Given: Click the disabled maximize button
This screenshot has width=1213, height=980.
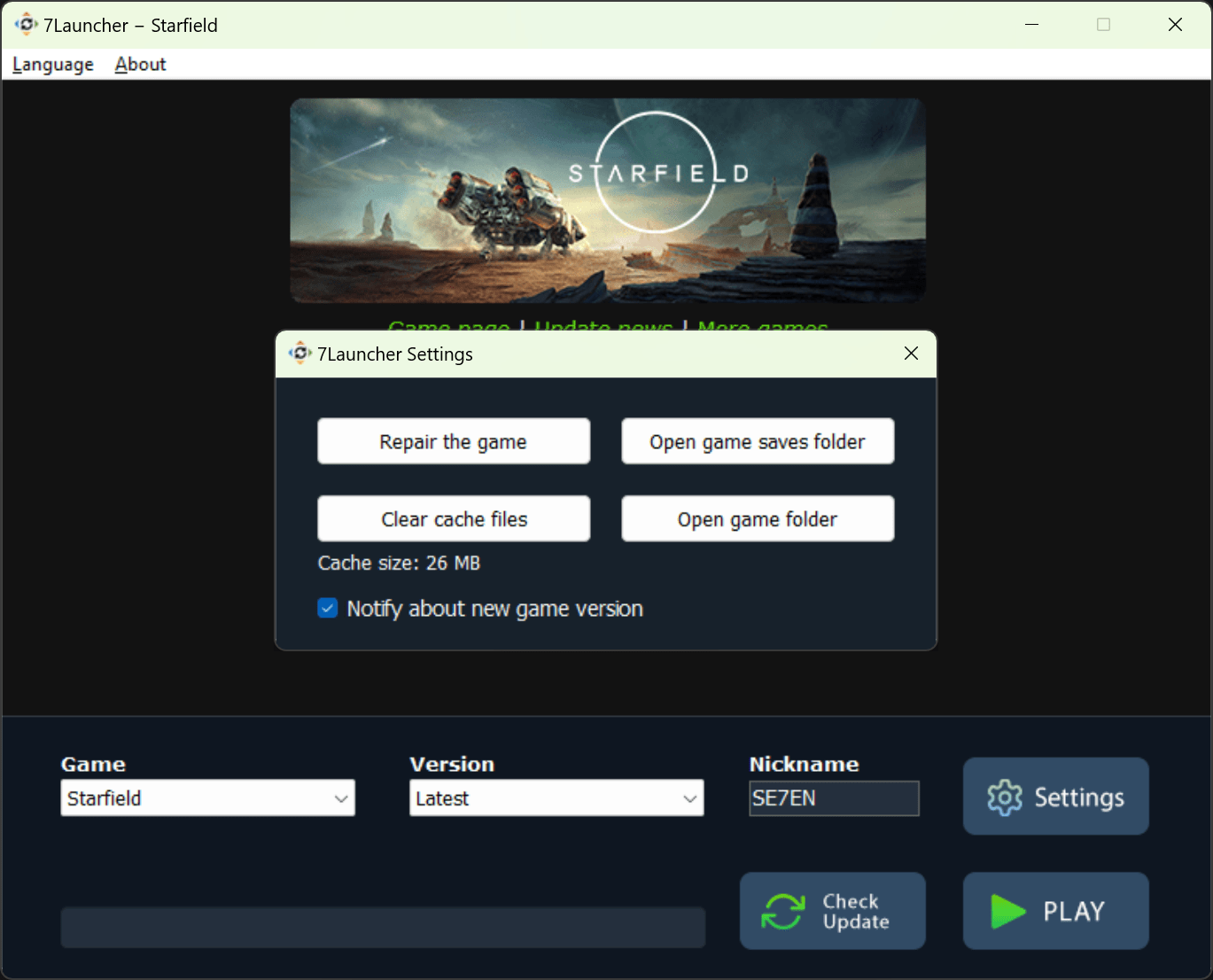Looking at the screenshot, I should click(x=1103, y=25).
